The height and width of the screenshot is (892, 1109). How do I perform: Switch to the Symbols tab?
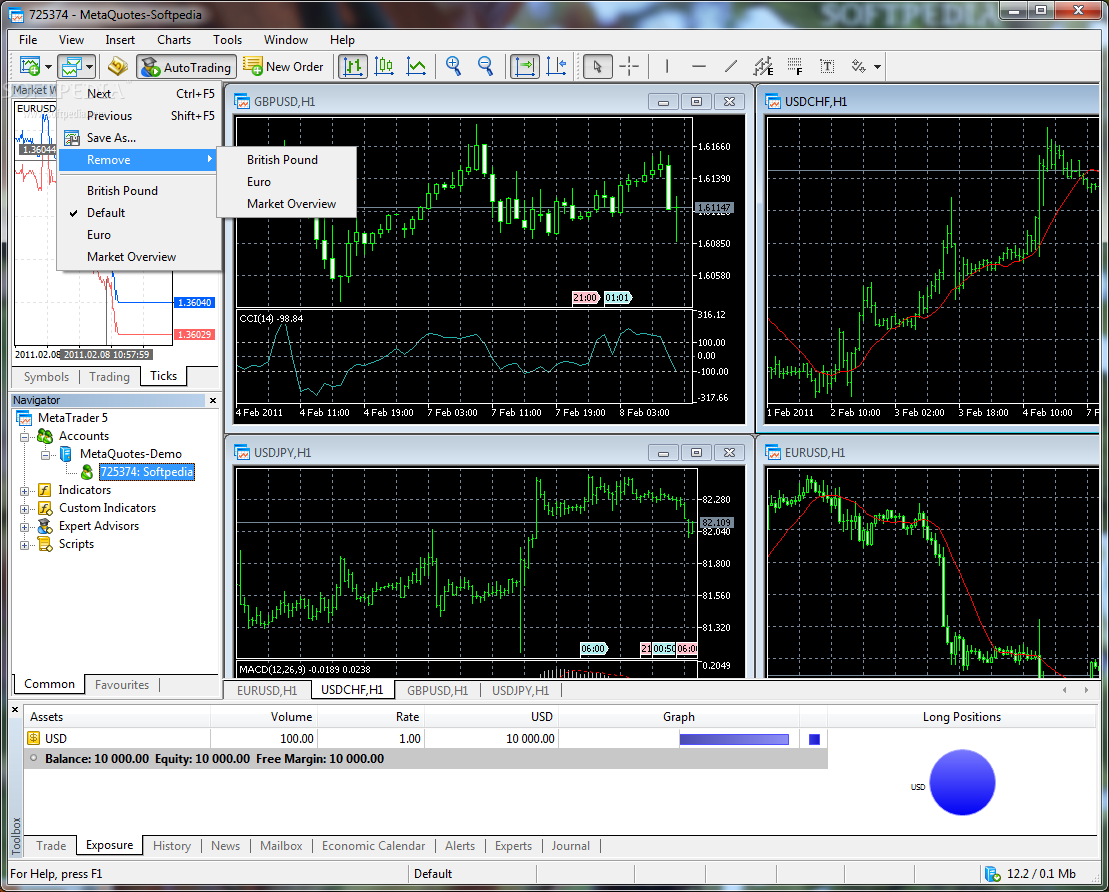point(47,377)
